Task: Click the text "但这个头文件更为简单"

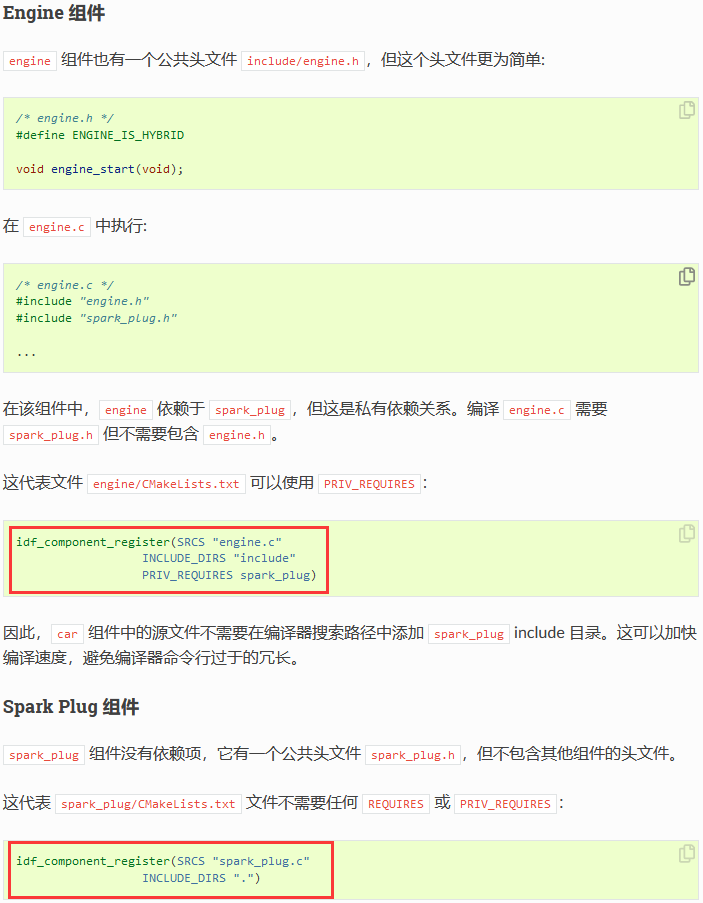Action: coord(460,60)
